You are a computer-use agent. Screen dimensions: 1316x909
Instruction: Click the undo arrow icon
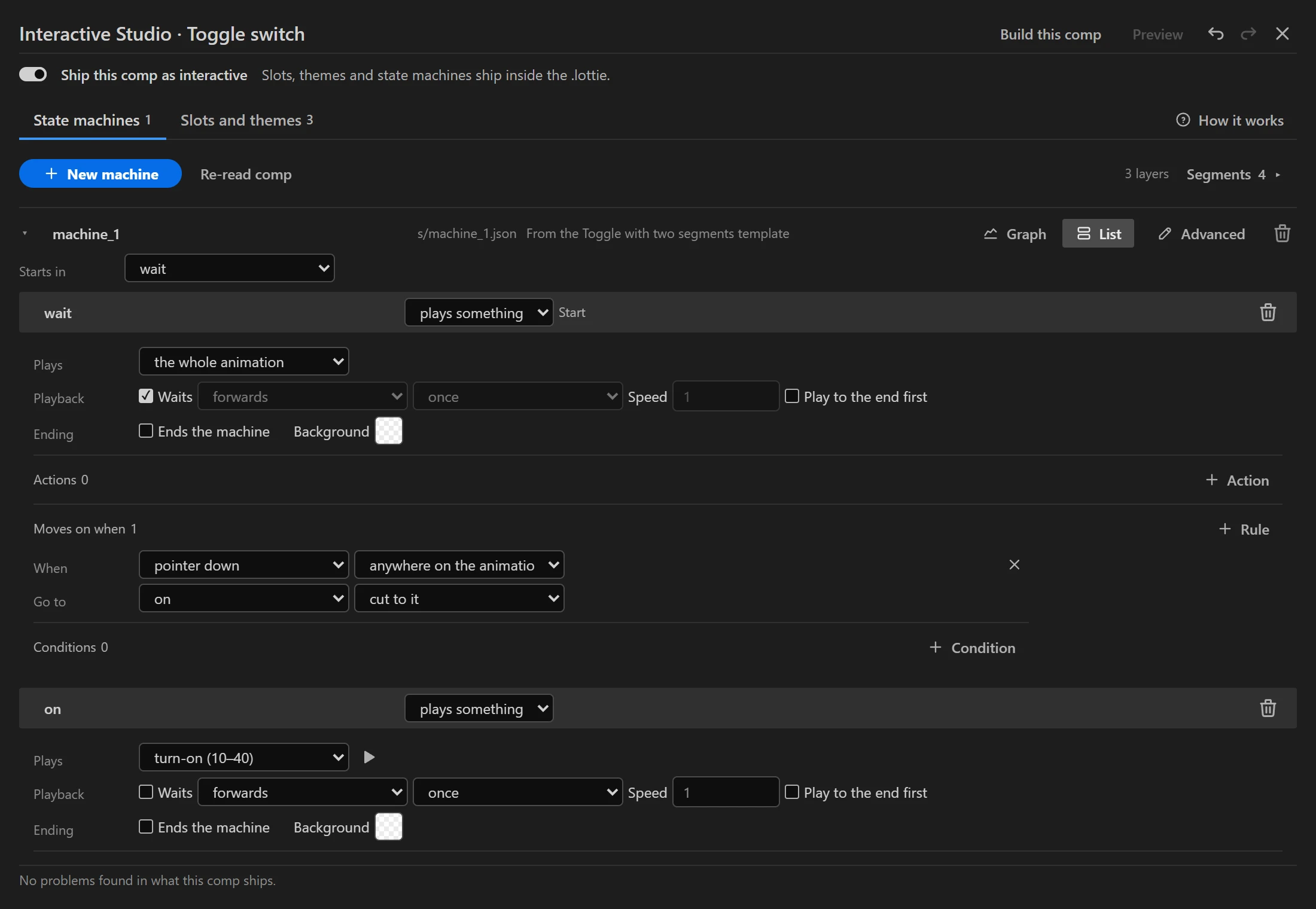point(1216,33)
